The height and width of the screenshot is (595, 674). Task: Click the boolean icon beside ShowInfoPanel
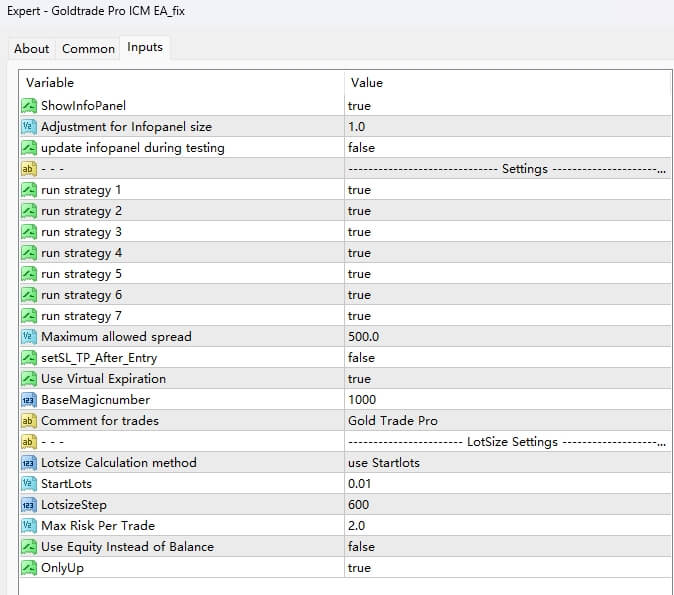click(x=28, y=106)
